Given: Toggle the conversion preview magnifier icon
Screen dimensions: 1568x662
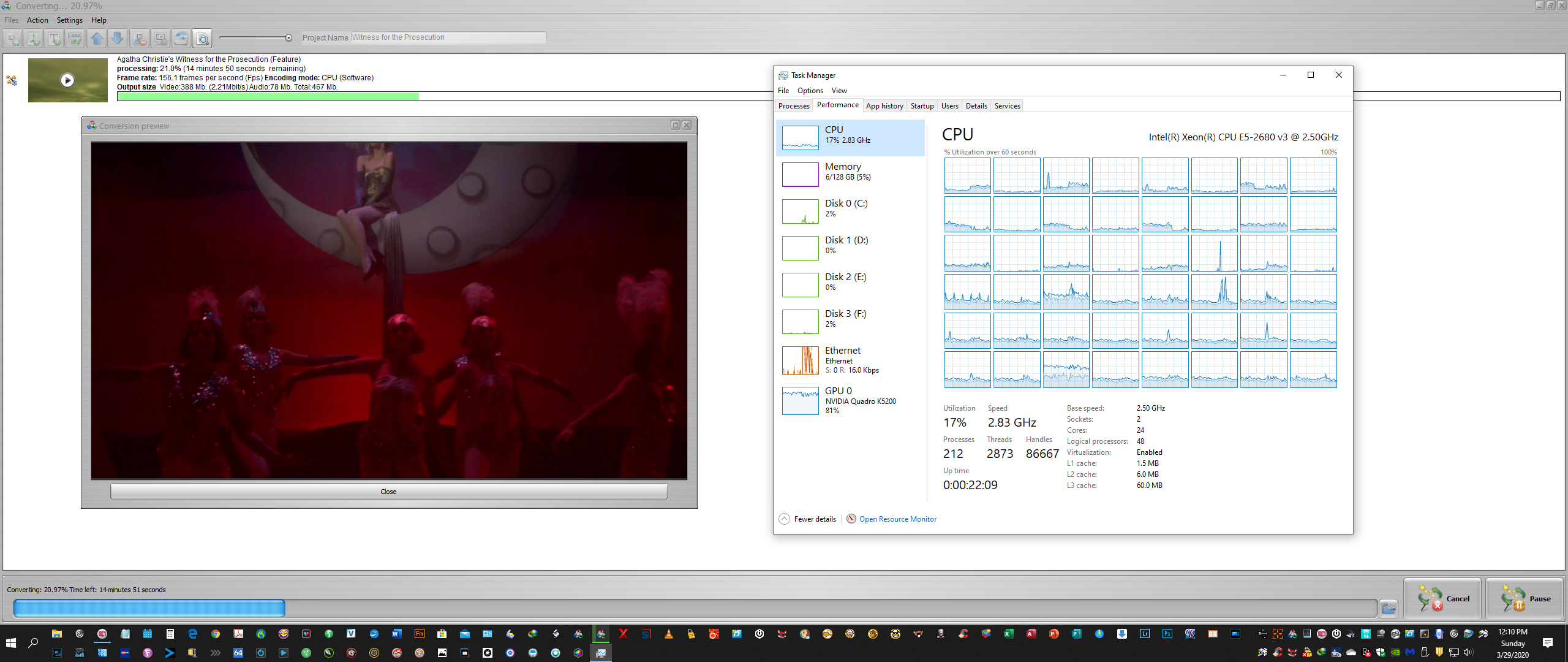Looking at the screenshot, I should [x=202, y=39].
